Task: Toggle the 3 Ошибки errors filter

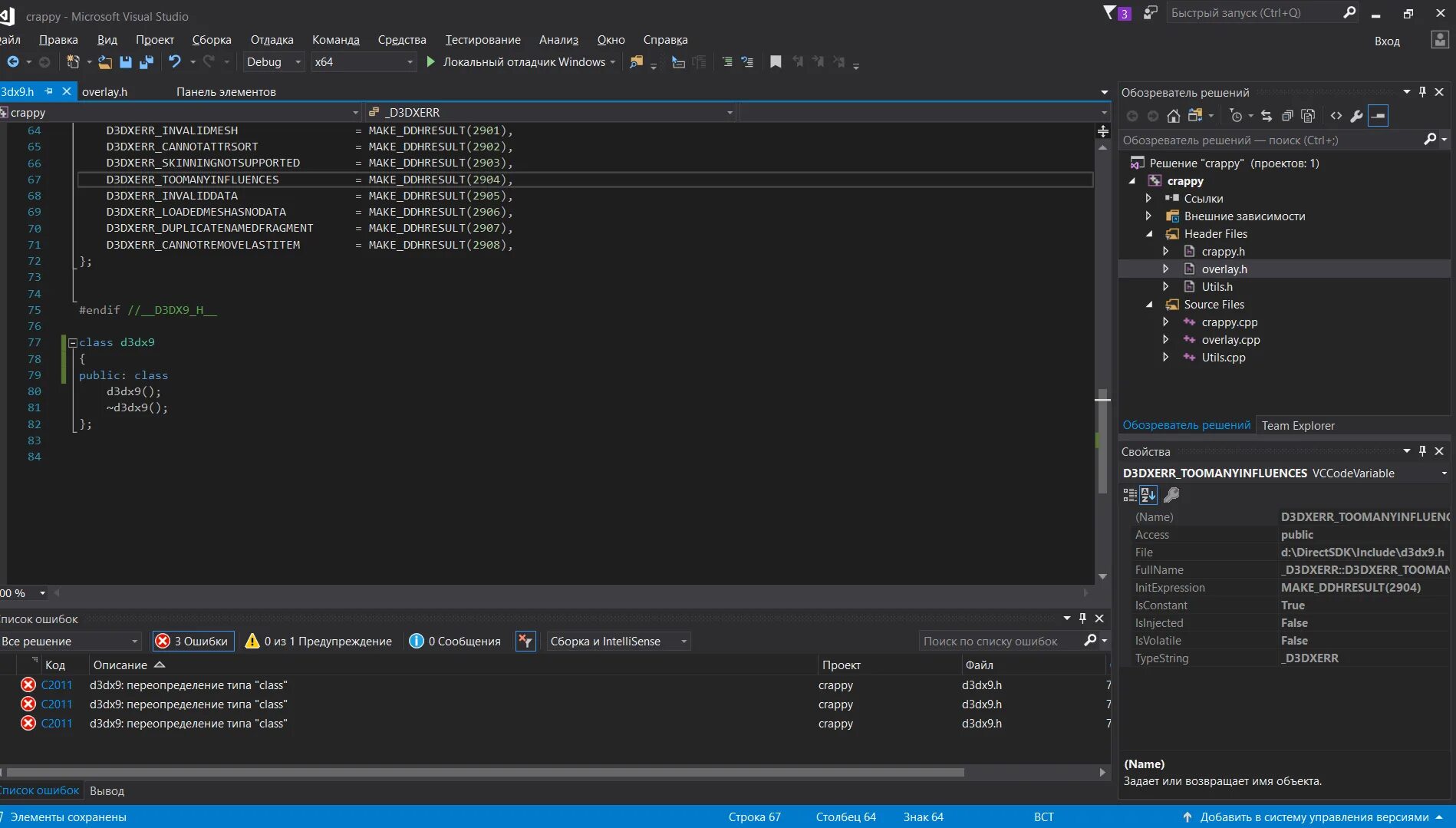Action: pos(193,641)
